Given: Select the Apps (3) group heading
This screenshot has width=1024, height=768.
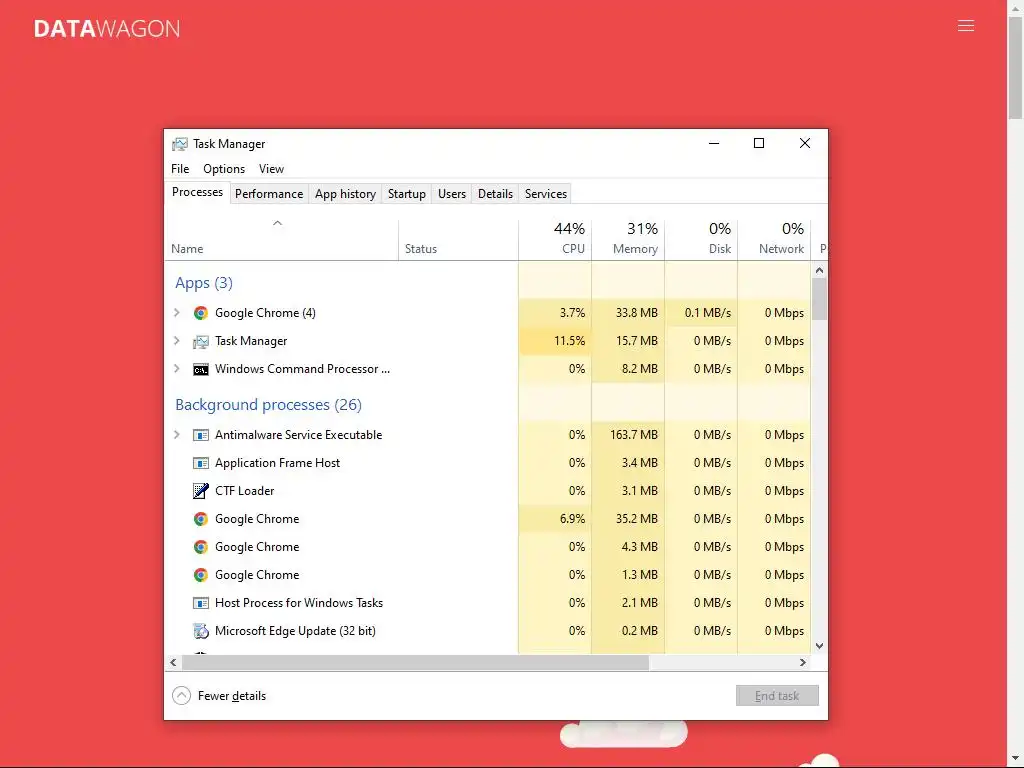Looking at the screenshot, I should [204, 283].
